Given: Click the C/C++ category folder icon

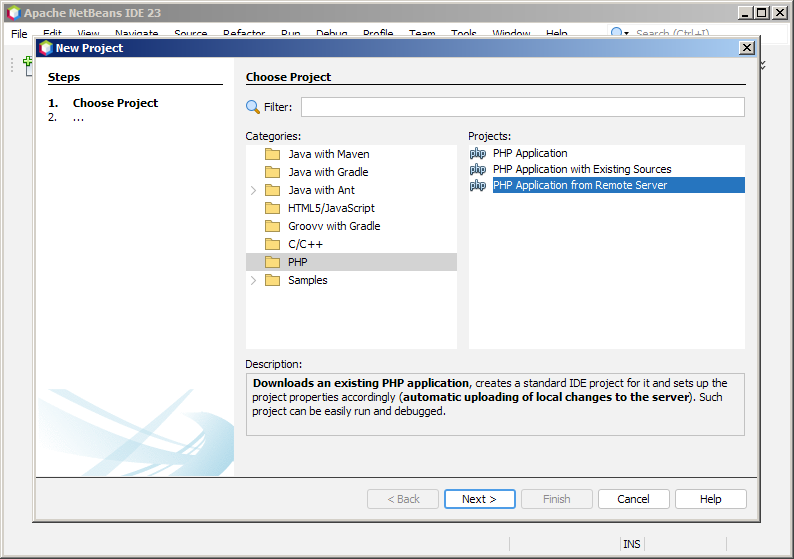Looking at the screenshot, I should click(x=272, y=244).
